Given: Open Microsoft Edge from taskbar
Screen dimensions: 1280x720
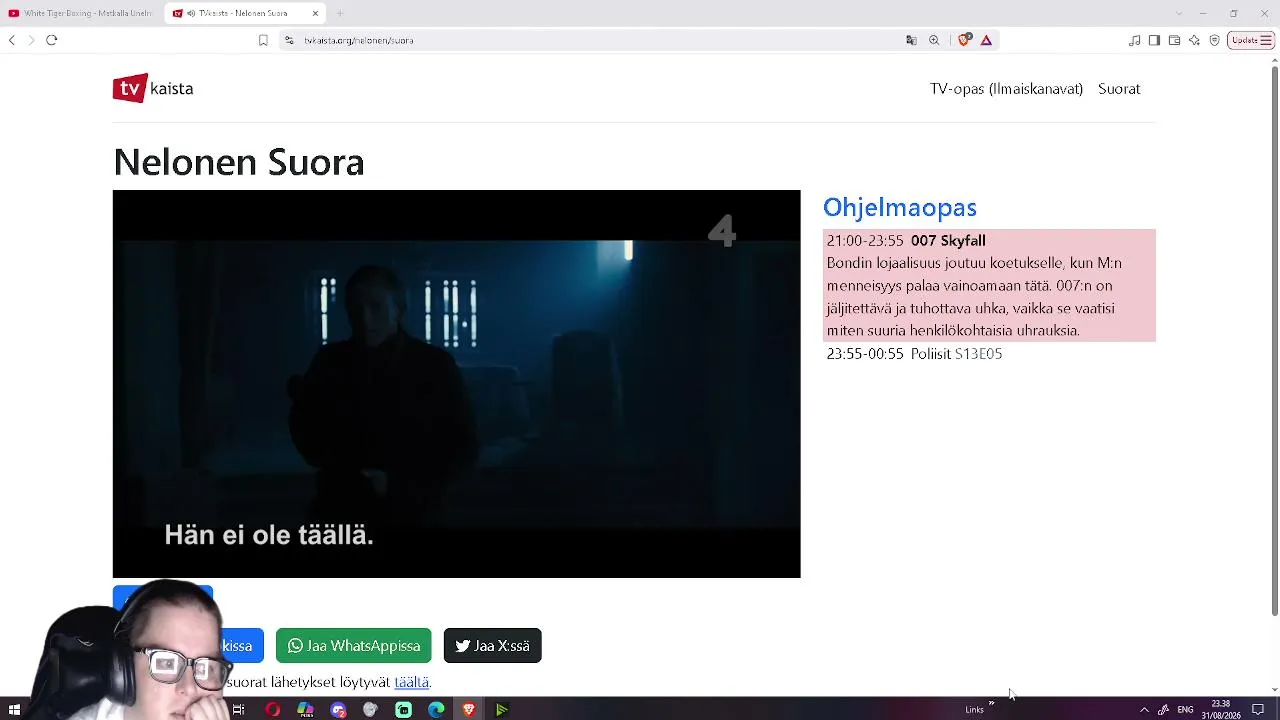Looking at the screenshot, I should [436, 710].
